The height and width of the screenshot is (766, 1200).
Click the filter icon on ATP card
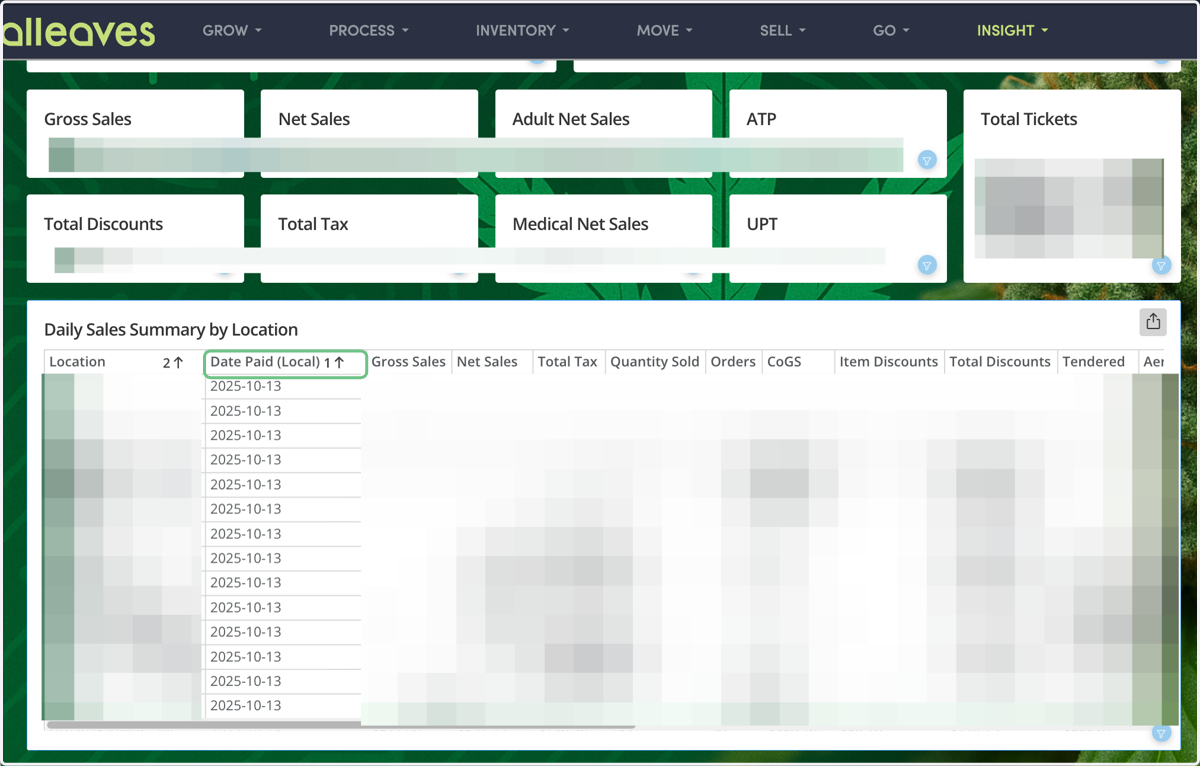pyautogui.click(x=927, y=160)
